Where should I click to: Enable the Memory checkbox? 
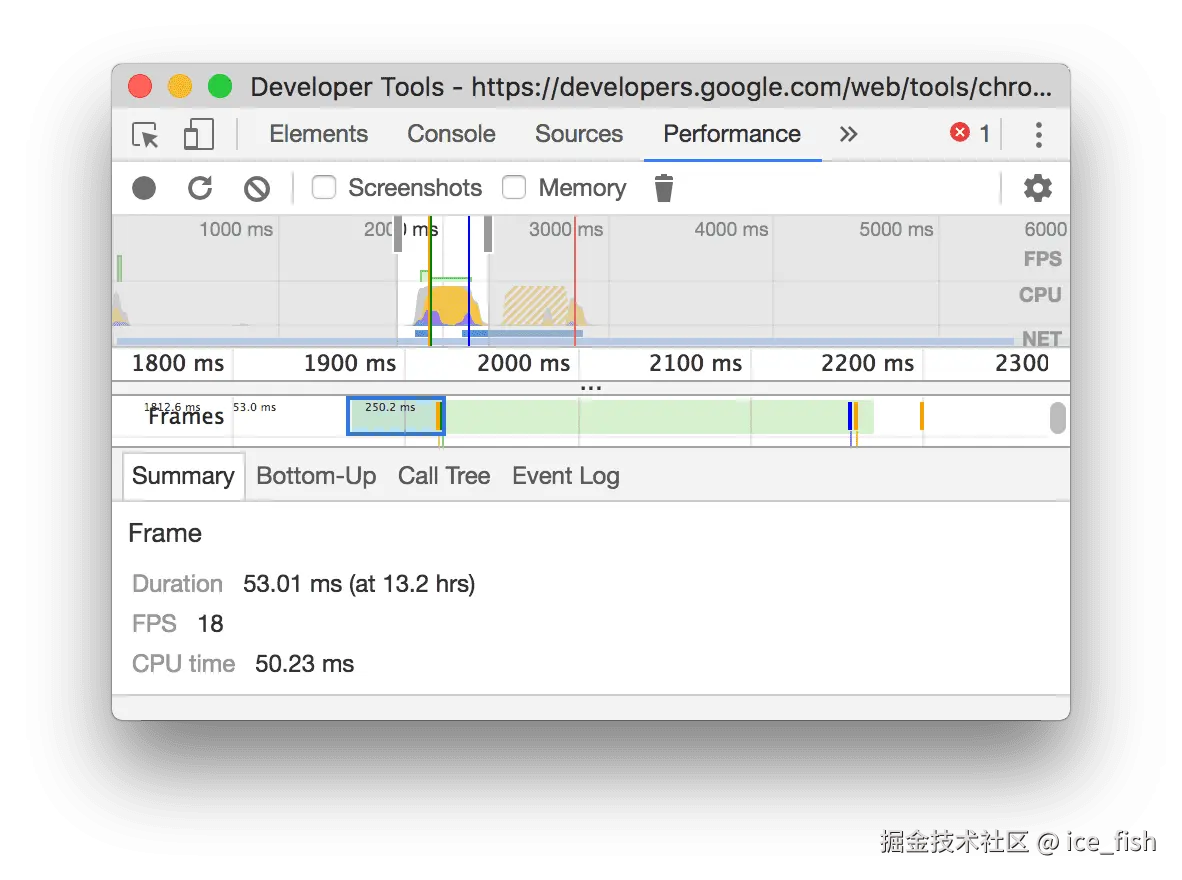click(514, 187)
